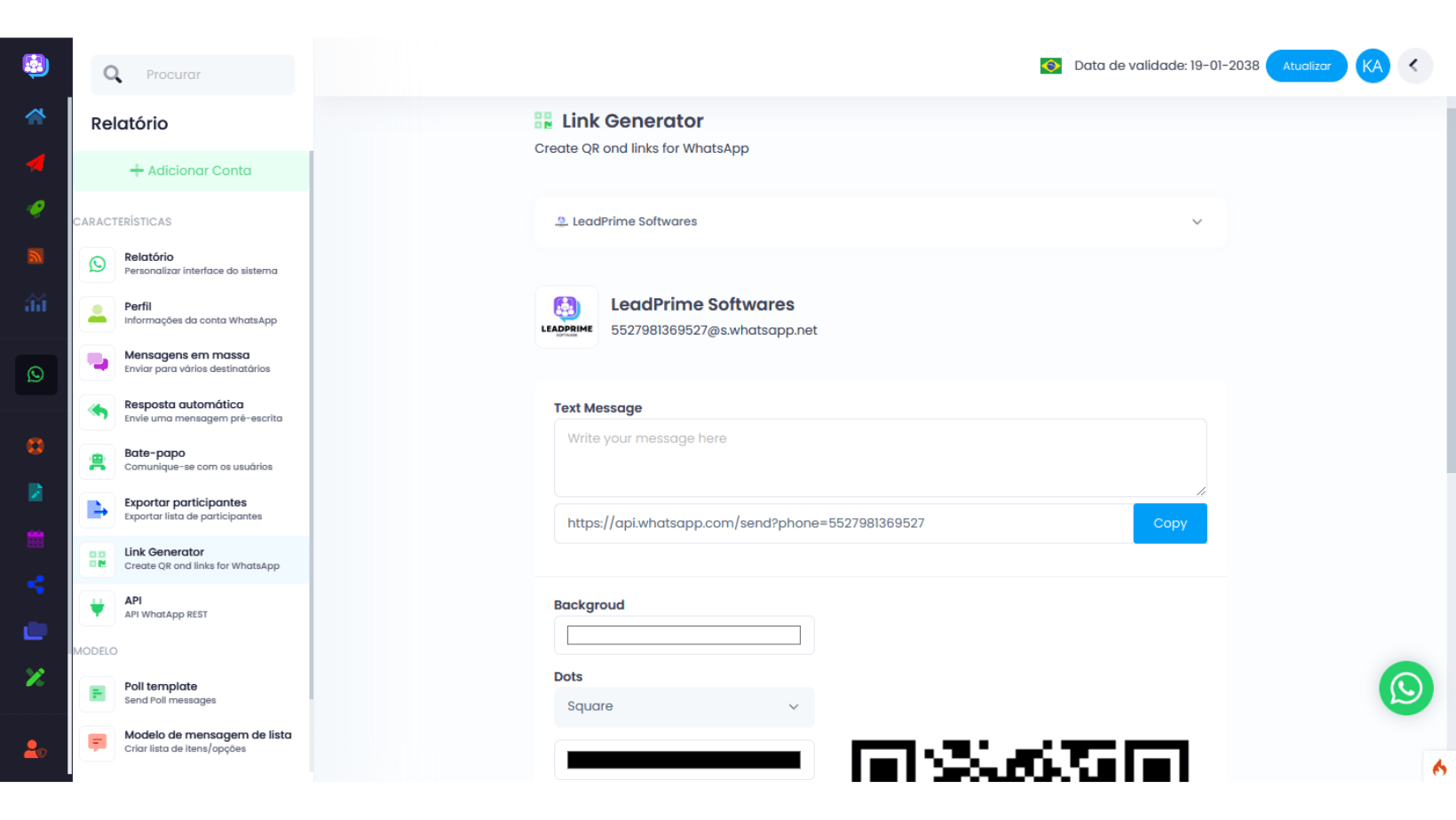Open the red paper plane icon
The image size is (1456, 820).
[x=36, y=162]
